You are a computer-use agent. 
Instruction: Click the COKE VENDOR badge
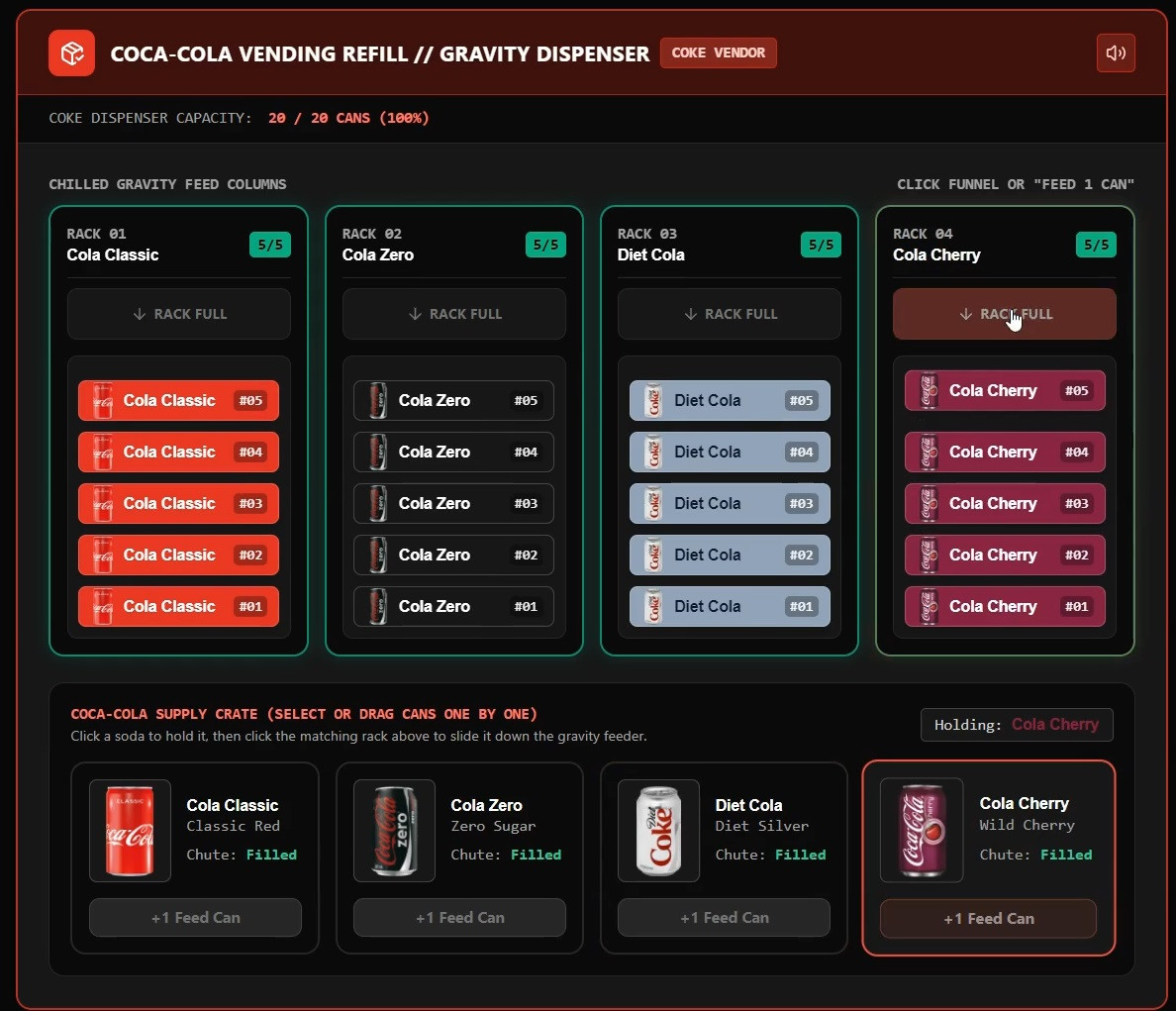(x=718, y=52)
